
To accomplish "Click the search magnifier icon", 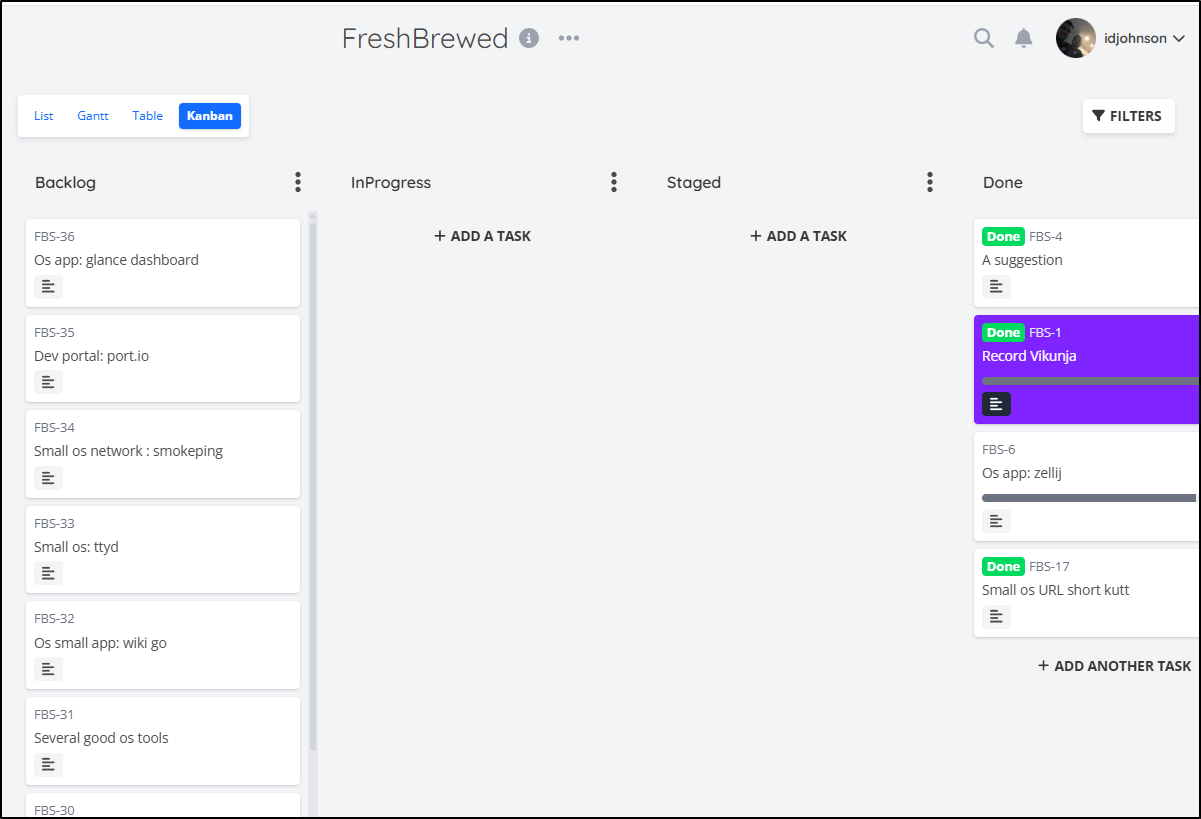I will tap(984, 38).
